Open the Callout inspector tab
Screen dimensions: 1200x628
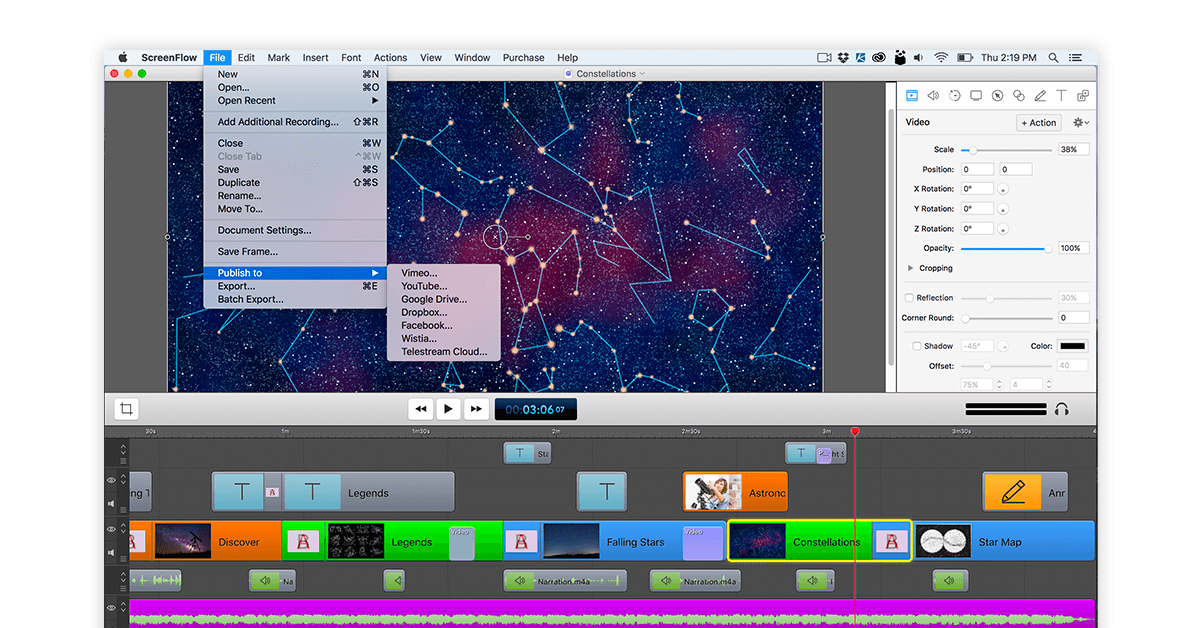pos(997,96)
